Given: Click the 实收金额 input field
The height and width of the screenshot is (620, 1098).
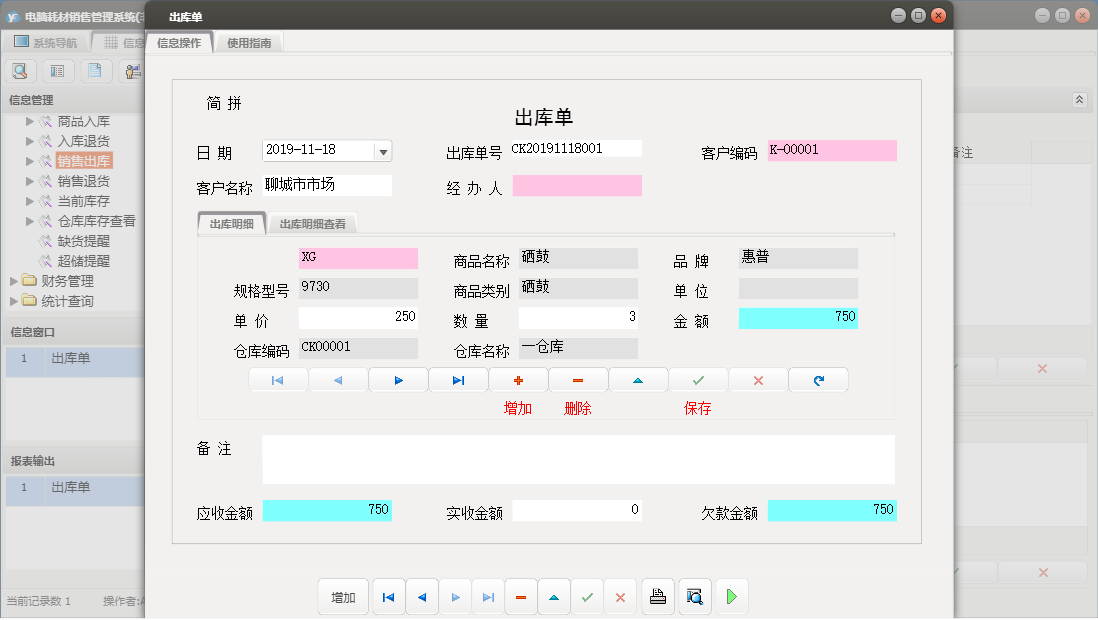Looking at the screenshot, I should click(577, 510).
